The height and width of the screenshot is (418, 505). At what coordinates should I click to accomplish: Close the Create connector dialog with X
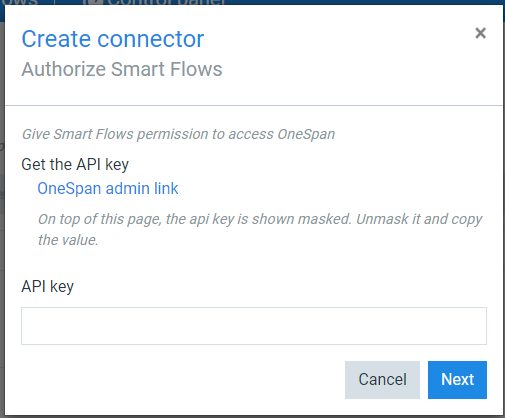click(480, 33)
